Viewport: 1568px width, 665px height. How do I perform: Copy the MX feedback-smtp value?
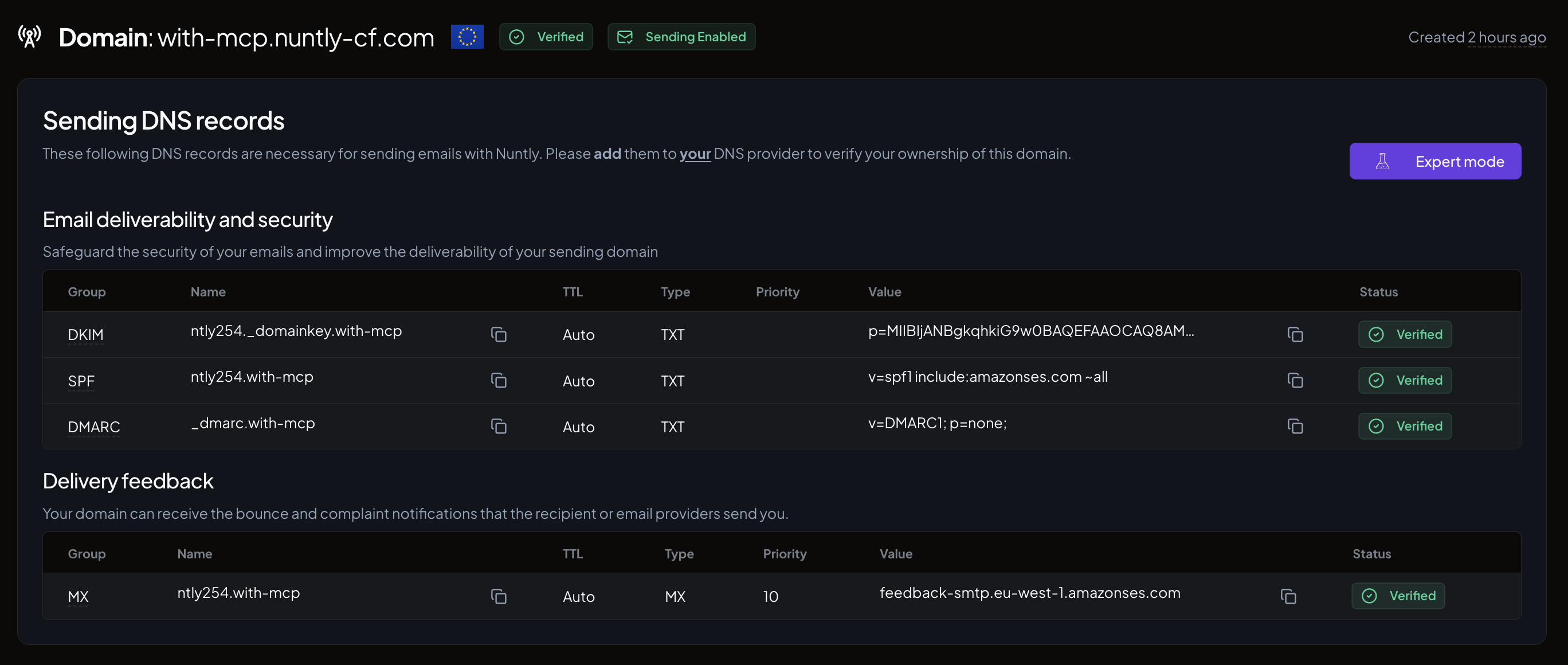[x=1288, y=596]
